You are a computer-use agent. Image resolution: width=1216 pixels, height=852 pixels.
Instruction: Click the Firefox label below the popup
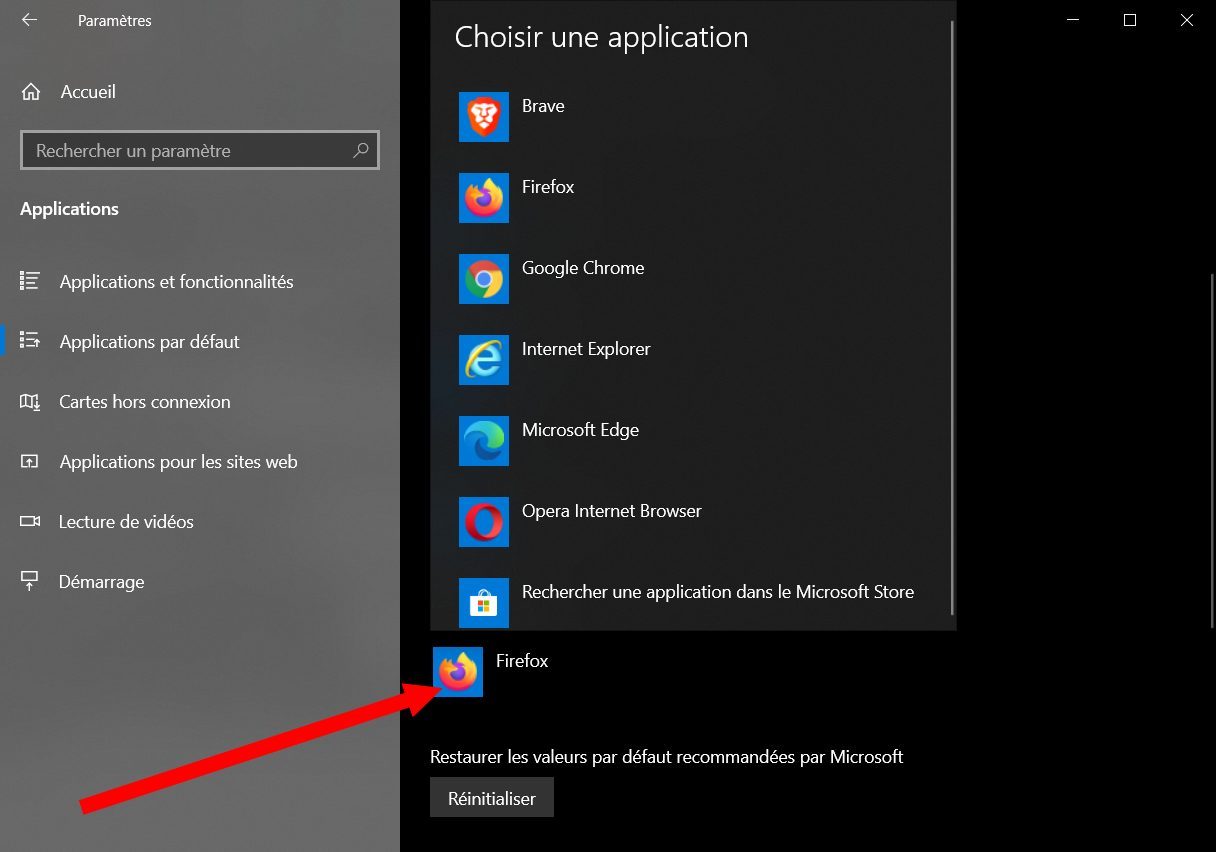(x=522, y=661)
